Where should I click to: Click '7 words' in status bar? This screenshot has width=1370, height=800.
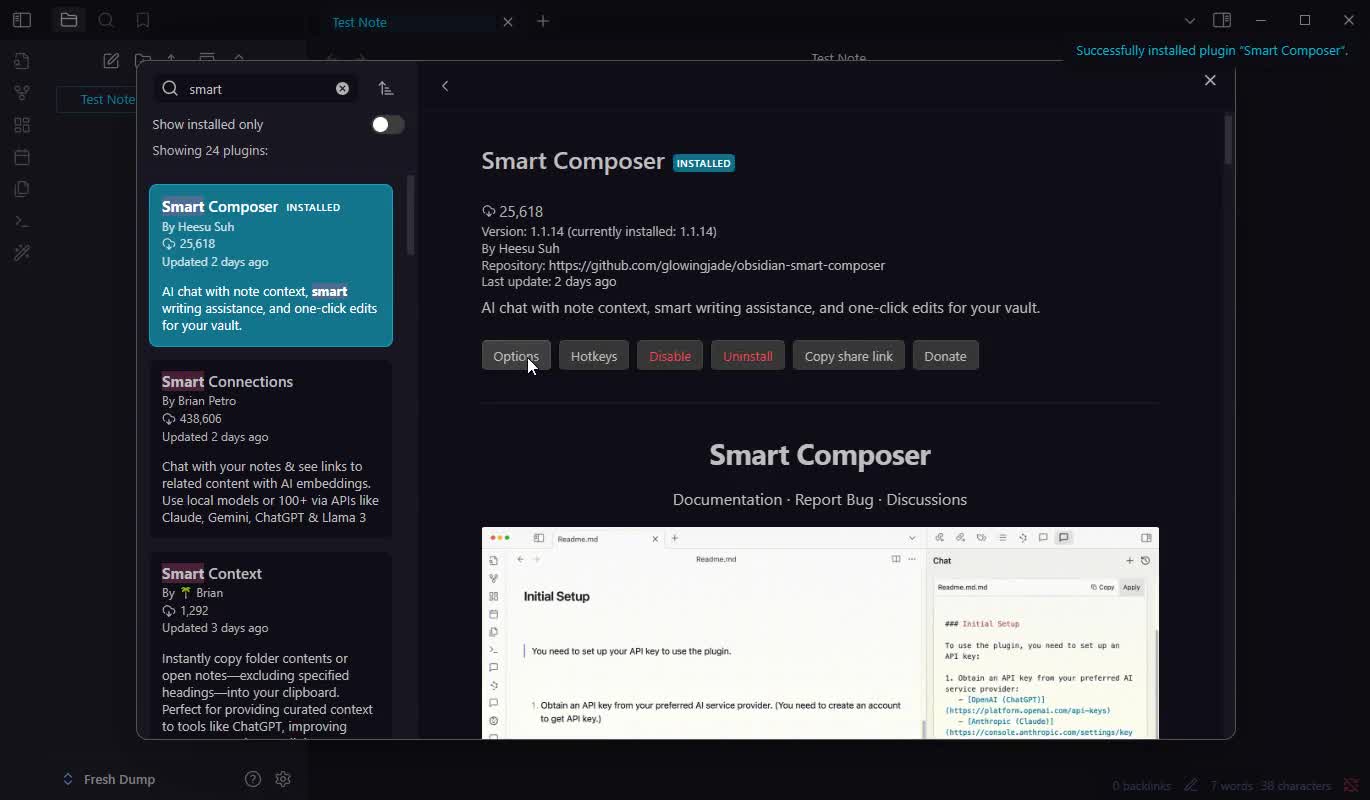[x=1231, y=786]
